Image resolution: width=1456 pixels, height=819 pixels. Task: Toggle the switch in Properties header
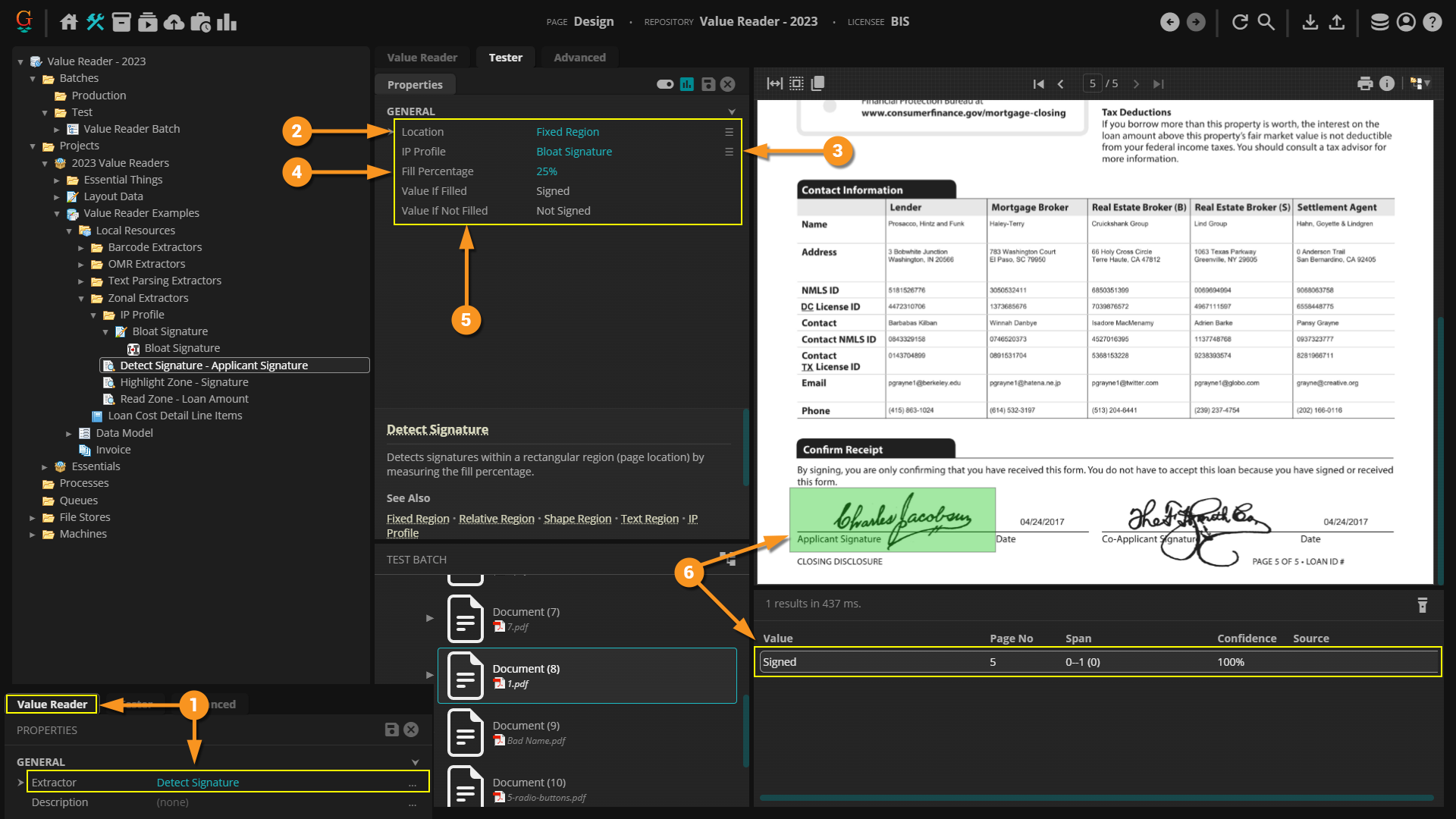[665, 84]
